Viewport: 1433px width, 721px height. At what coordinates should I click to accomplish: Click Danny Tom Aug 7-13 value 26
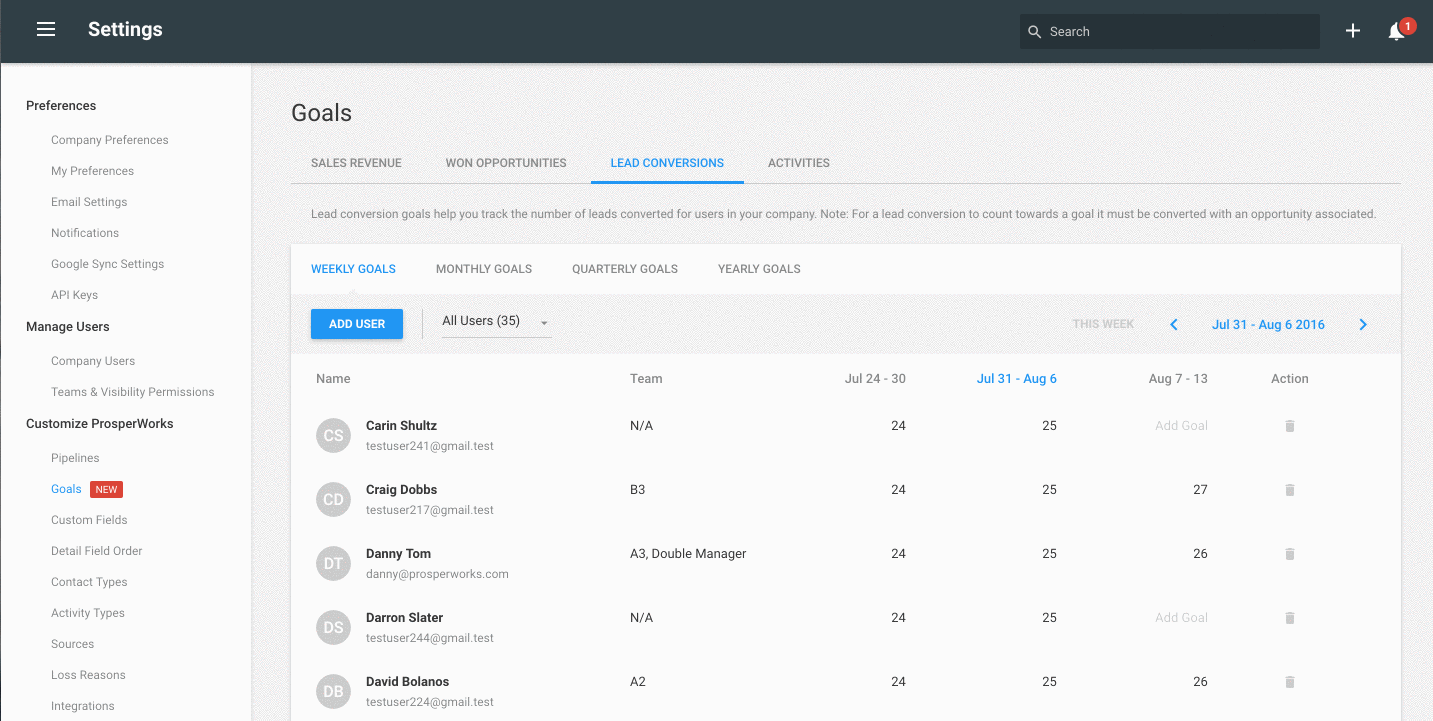click(x=1200, y=554)
